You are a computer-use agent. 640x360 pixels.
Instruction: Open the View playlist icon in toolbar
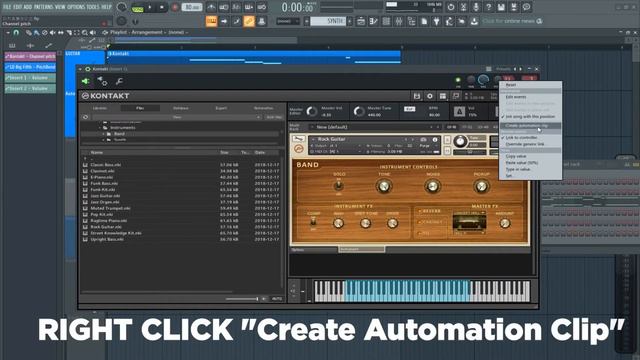point(361,21)
